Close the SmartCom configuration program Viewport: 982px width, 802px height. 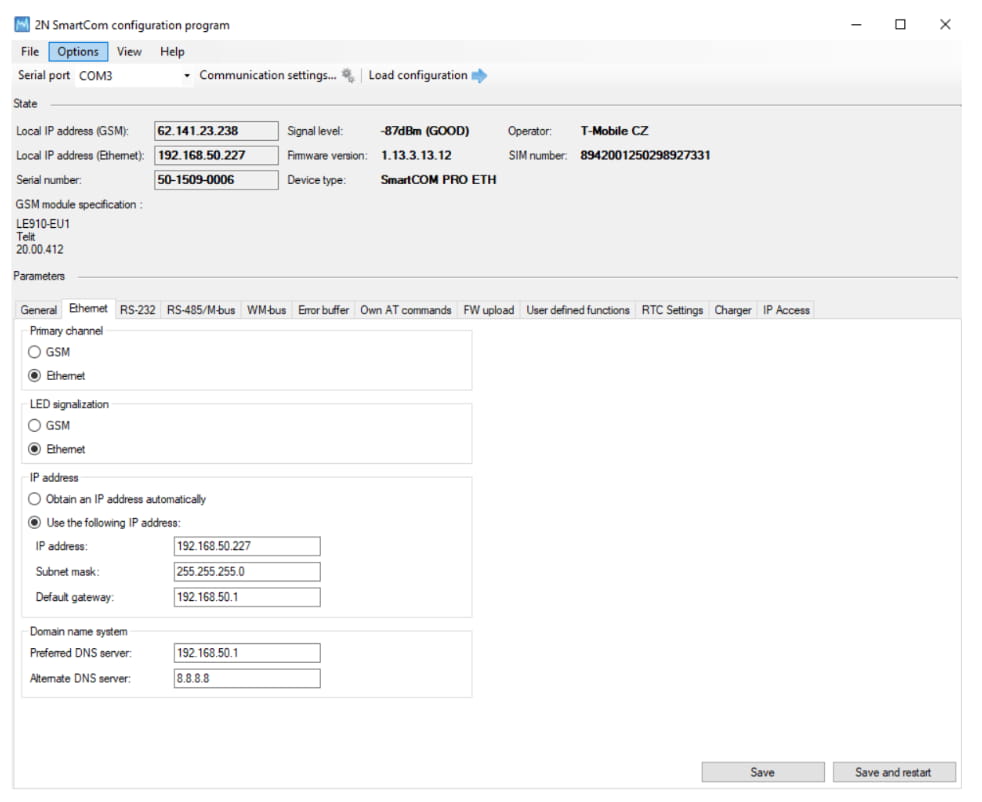945,24
